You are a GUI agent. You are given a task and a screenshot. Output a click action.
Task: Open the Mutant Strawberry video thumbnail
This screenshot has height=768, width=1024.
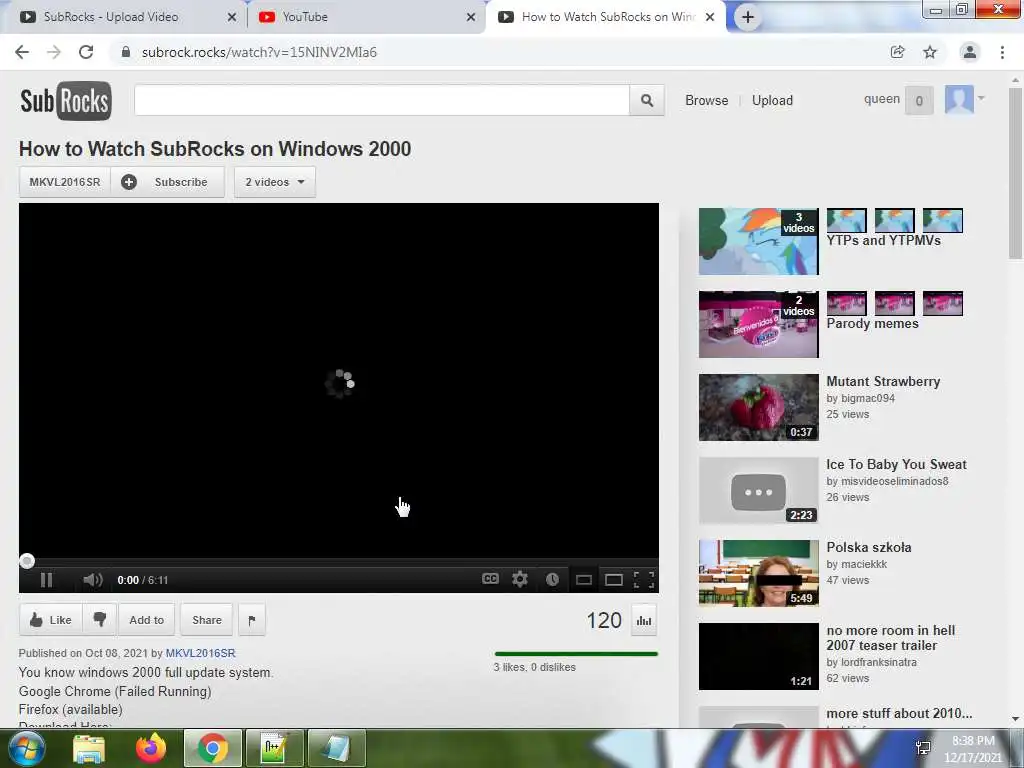[x=758, y=408]
